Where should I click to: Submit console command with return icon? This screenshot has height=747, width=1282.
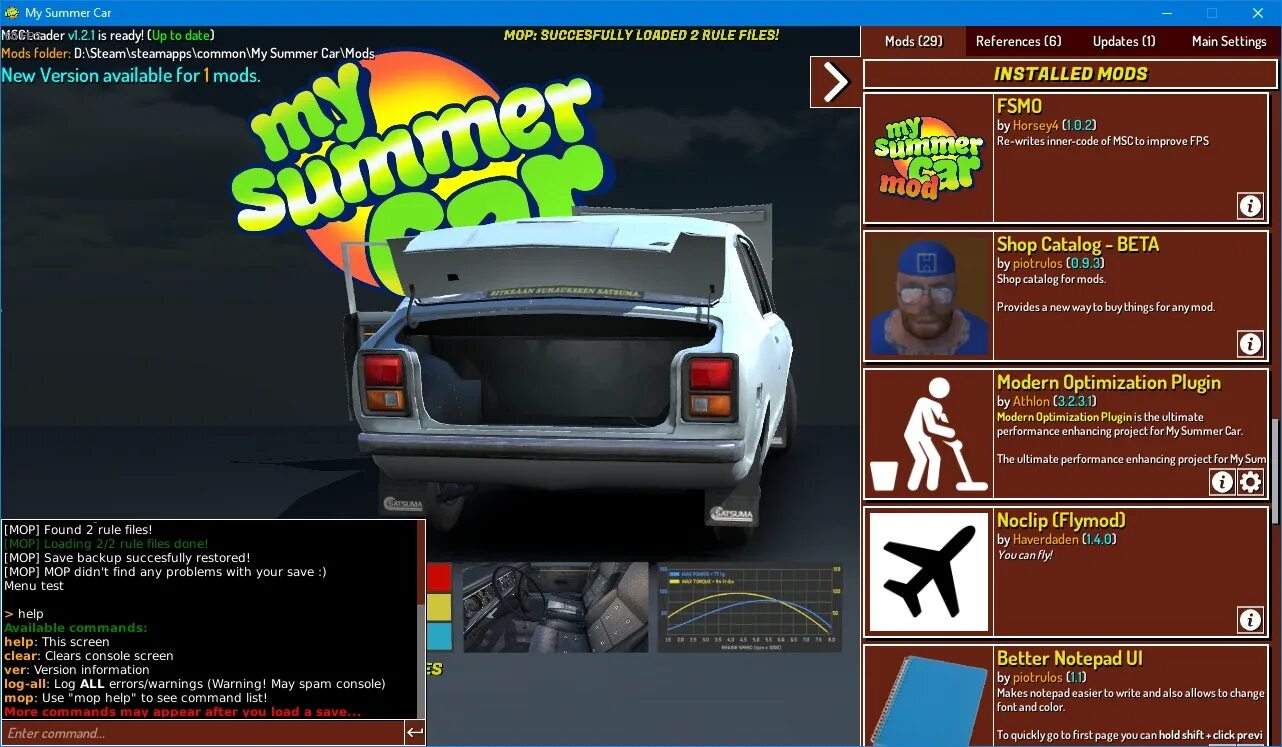tap(415, 733)
